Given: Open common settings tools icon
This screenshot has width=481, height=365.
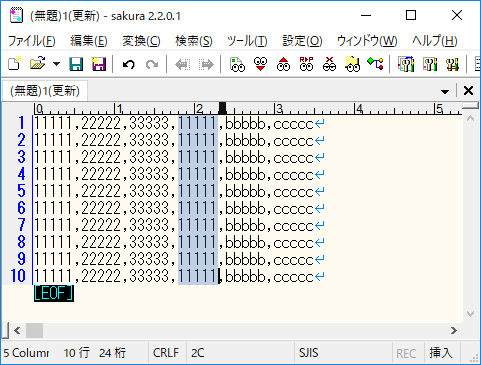Looking at the screenshot, I should (452, 64).
